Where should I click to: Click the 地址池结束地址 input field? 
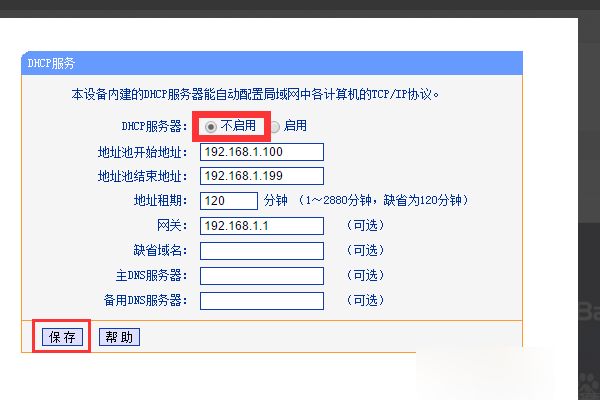pyautogui.click(x=262, y=176)
